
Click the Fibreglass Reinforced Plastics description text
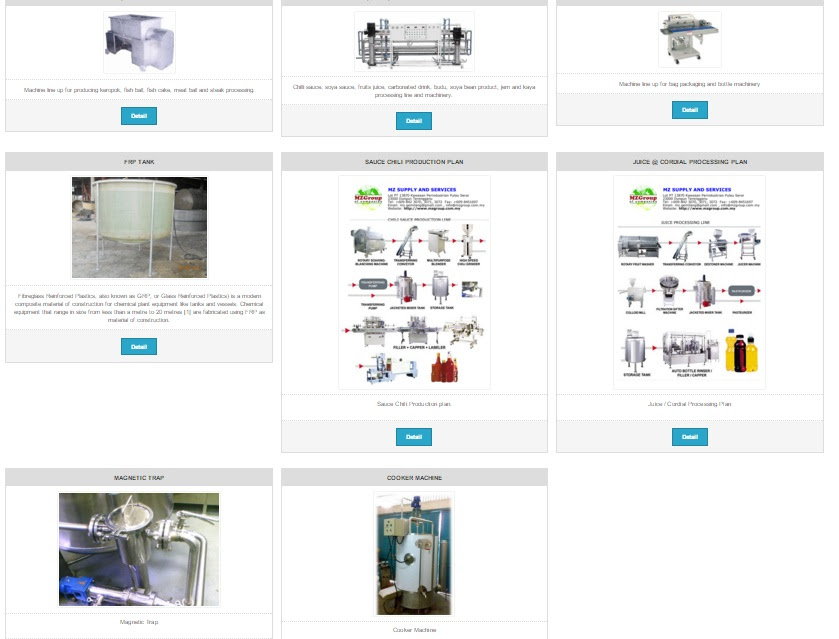139,308
